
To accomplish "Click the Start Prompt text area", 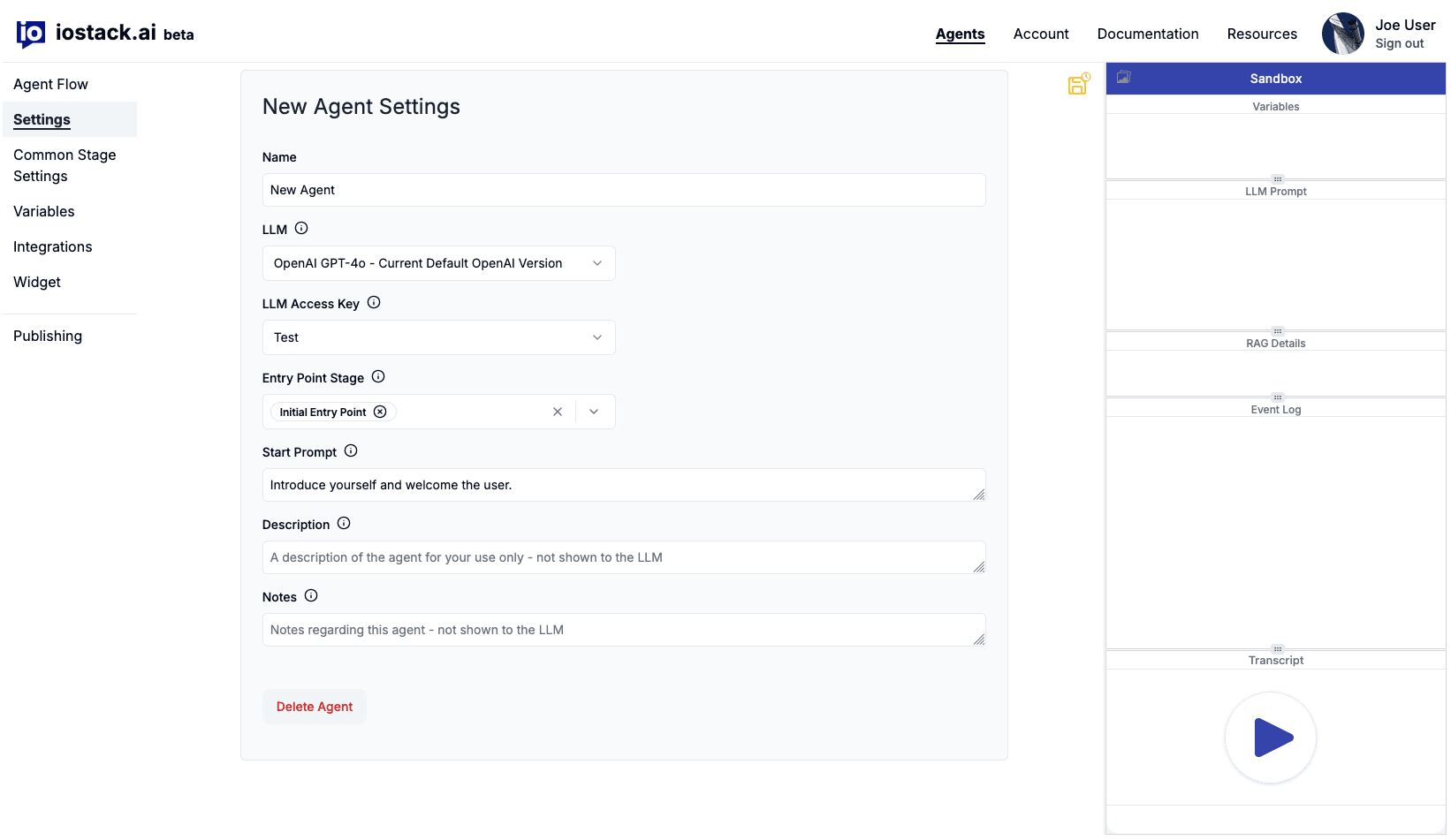I will coord(624,485).
